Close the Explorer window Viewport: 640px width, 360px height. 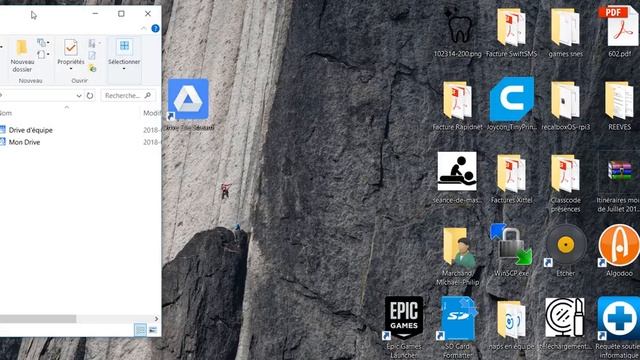click(148, 13)
